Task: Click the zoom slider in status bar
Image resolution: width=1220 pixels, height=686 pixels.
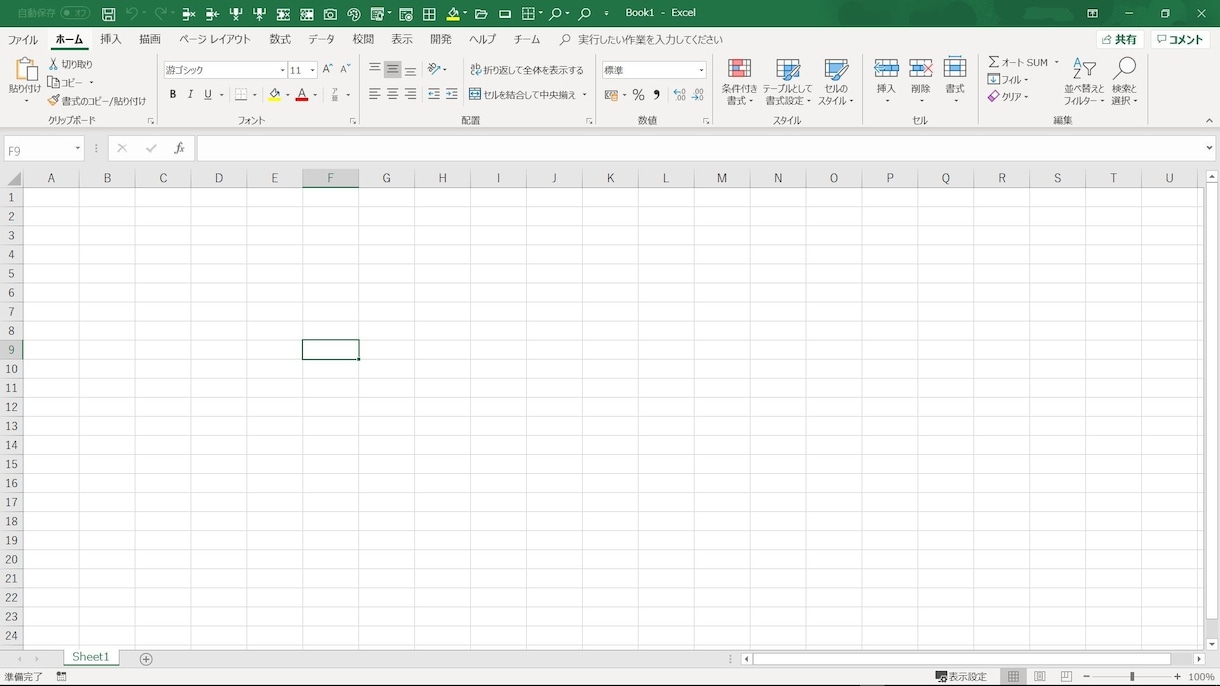Action: pos(1132,677)
